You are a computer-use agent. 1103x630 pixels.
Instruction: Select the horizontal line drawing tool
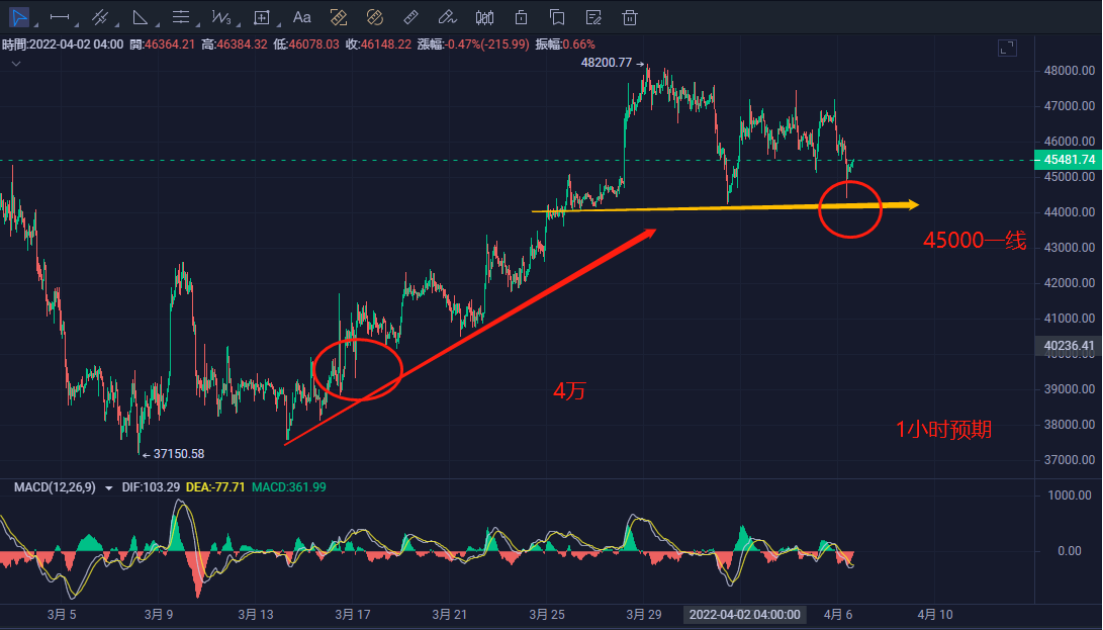pos(60,17)
